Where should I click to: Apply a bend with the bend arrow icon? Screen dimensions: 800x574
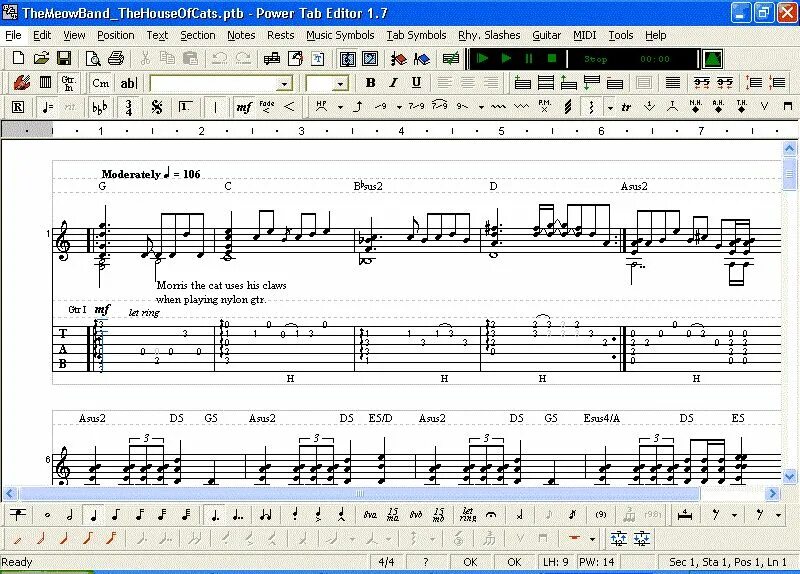click(x=358, y=107)
